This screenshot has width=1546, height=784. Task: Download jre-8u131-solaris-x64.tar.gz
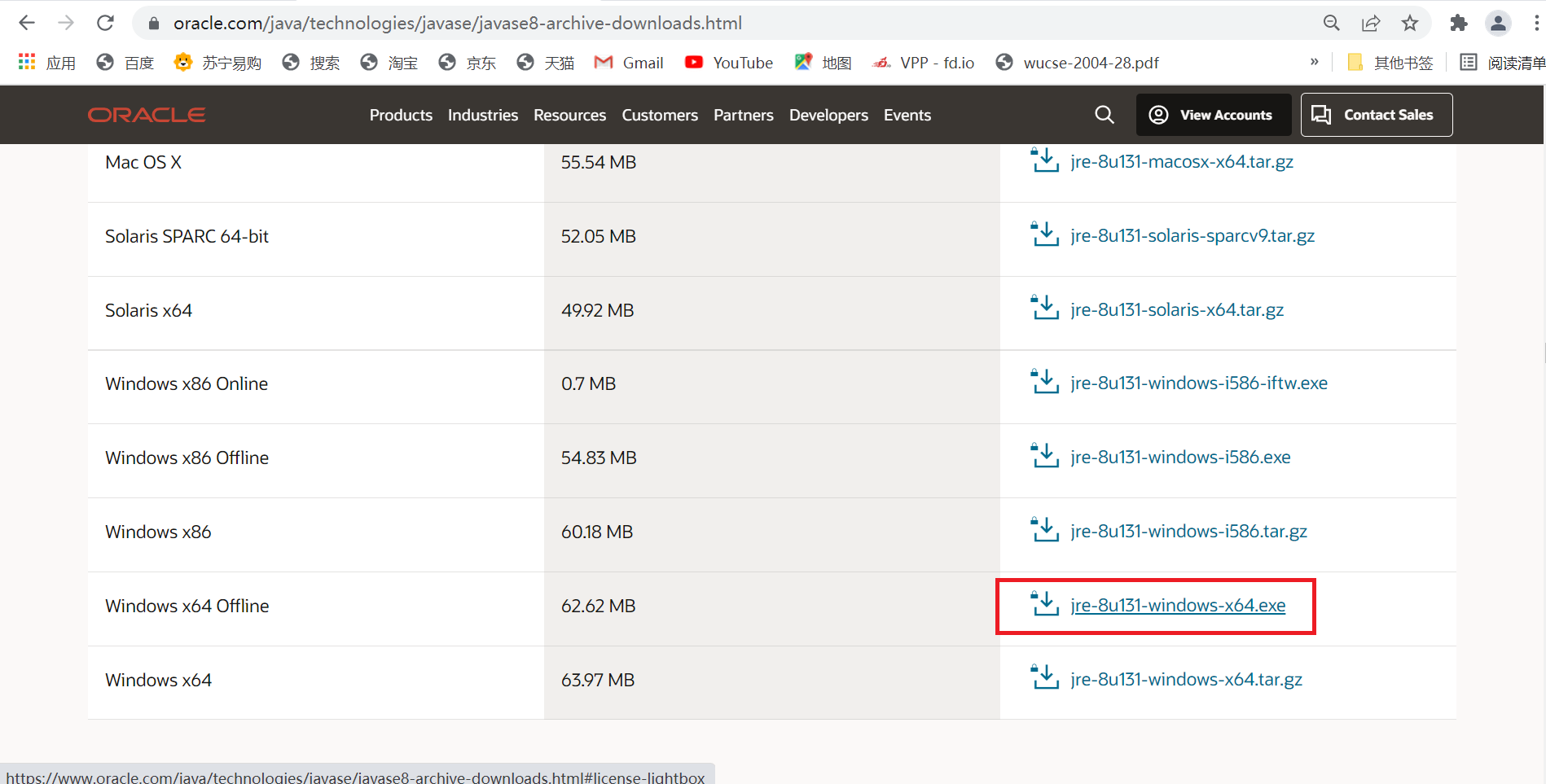[x=1176, y=309]
